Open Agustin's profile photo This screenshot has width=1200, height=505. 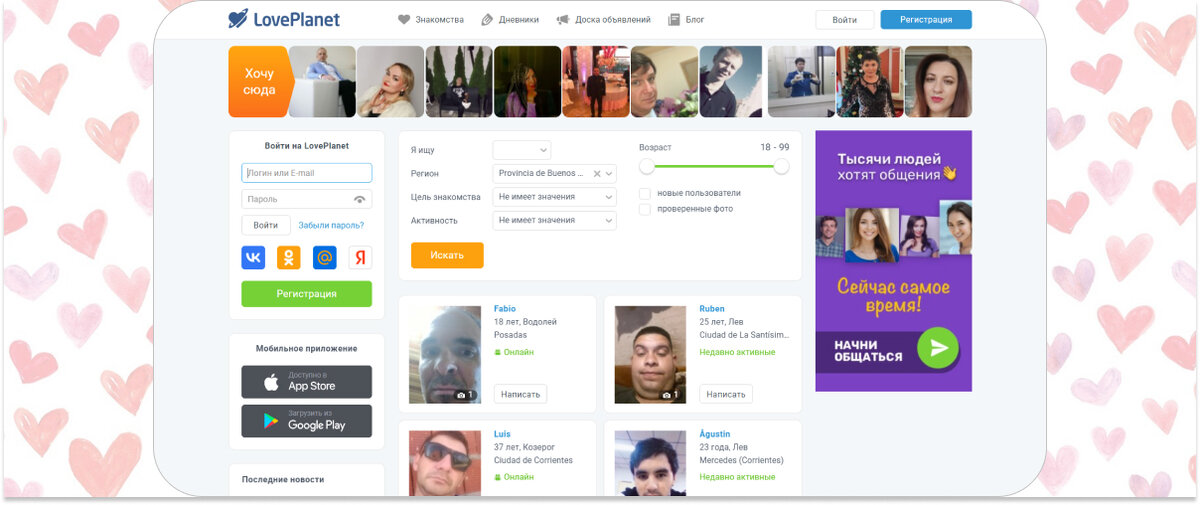650,463
